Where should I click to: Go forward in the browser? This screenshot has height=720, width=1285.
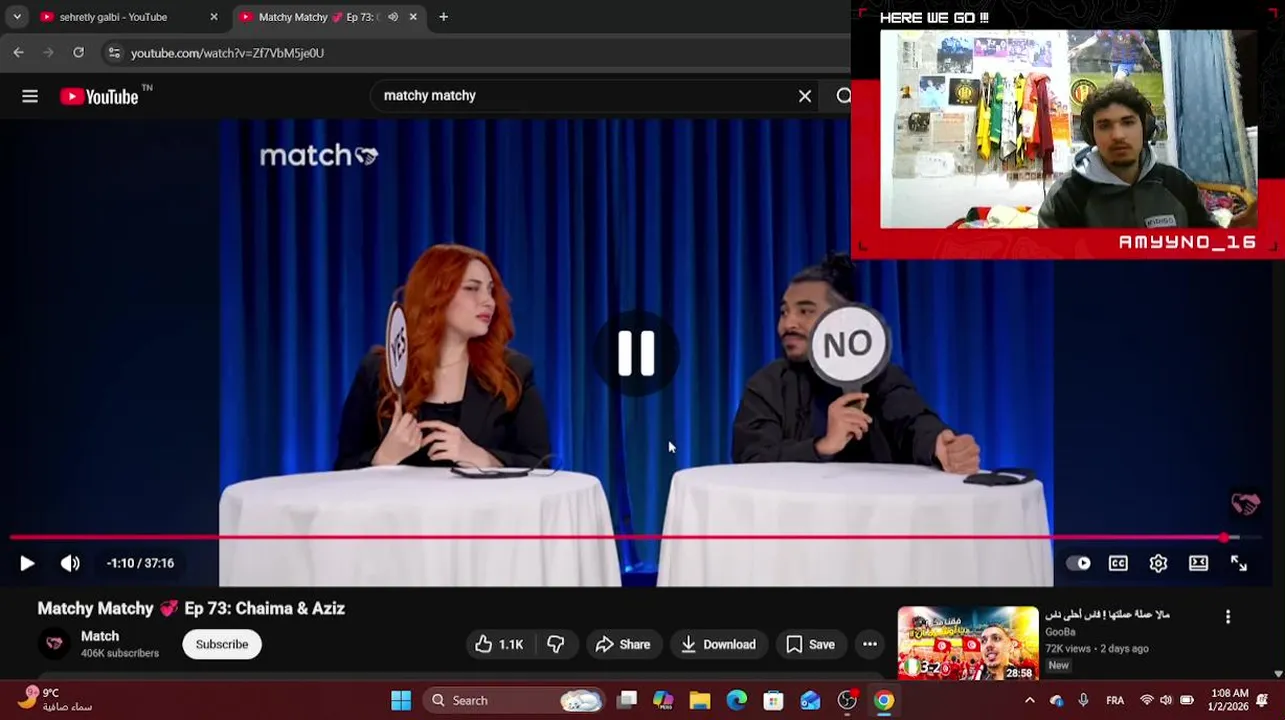tap(49, 52)
